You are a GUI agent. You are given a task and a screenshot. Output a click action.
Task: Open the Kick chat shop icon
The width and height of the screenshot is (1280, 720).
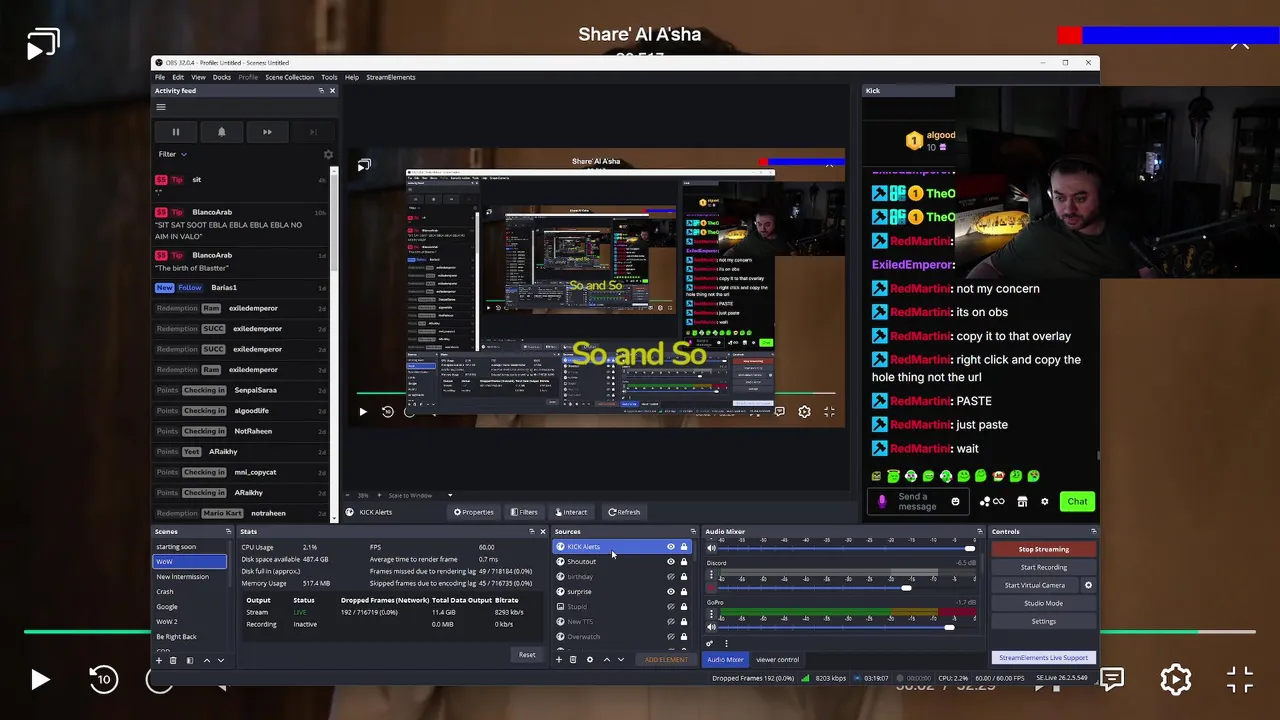point(1022,501)
